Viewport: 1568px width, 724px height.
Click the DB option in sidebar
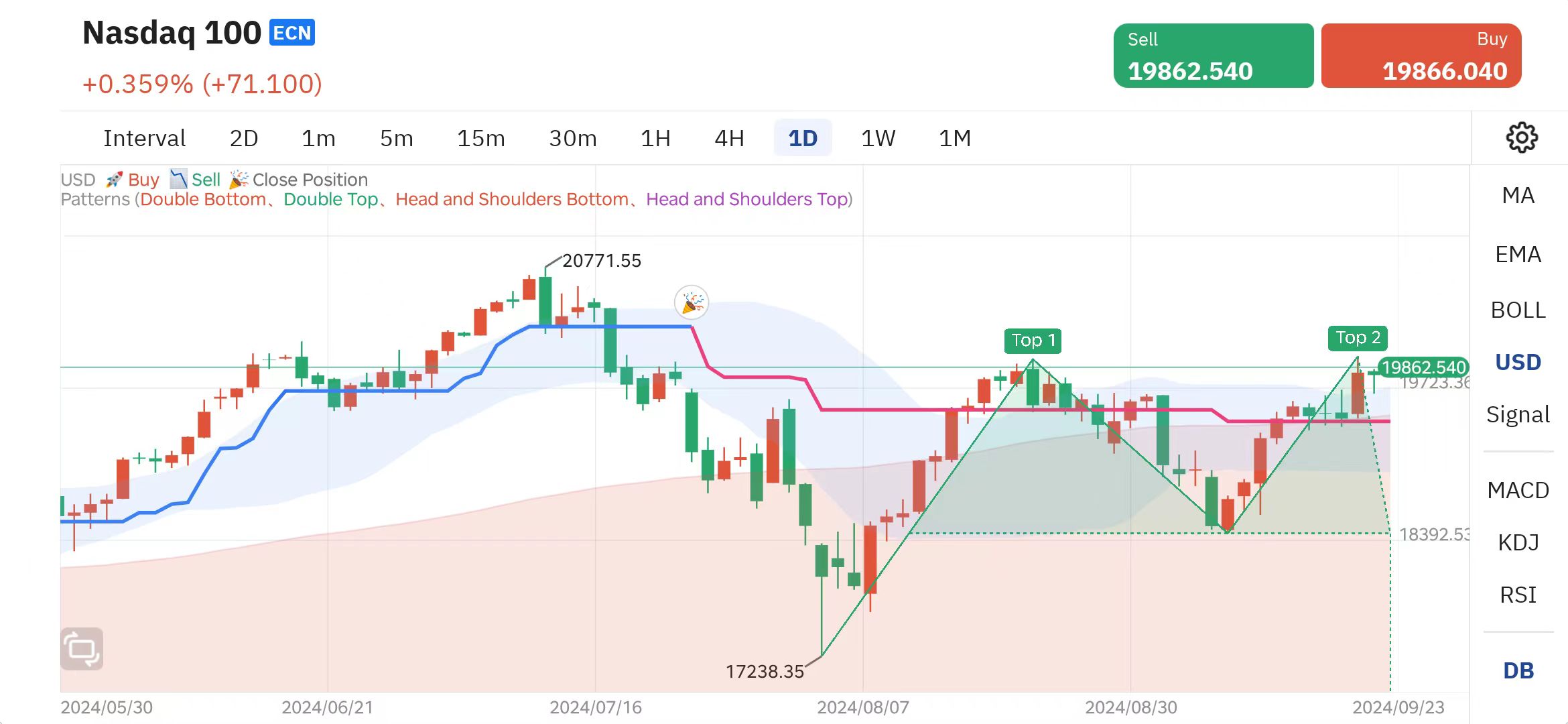1518,670
